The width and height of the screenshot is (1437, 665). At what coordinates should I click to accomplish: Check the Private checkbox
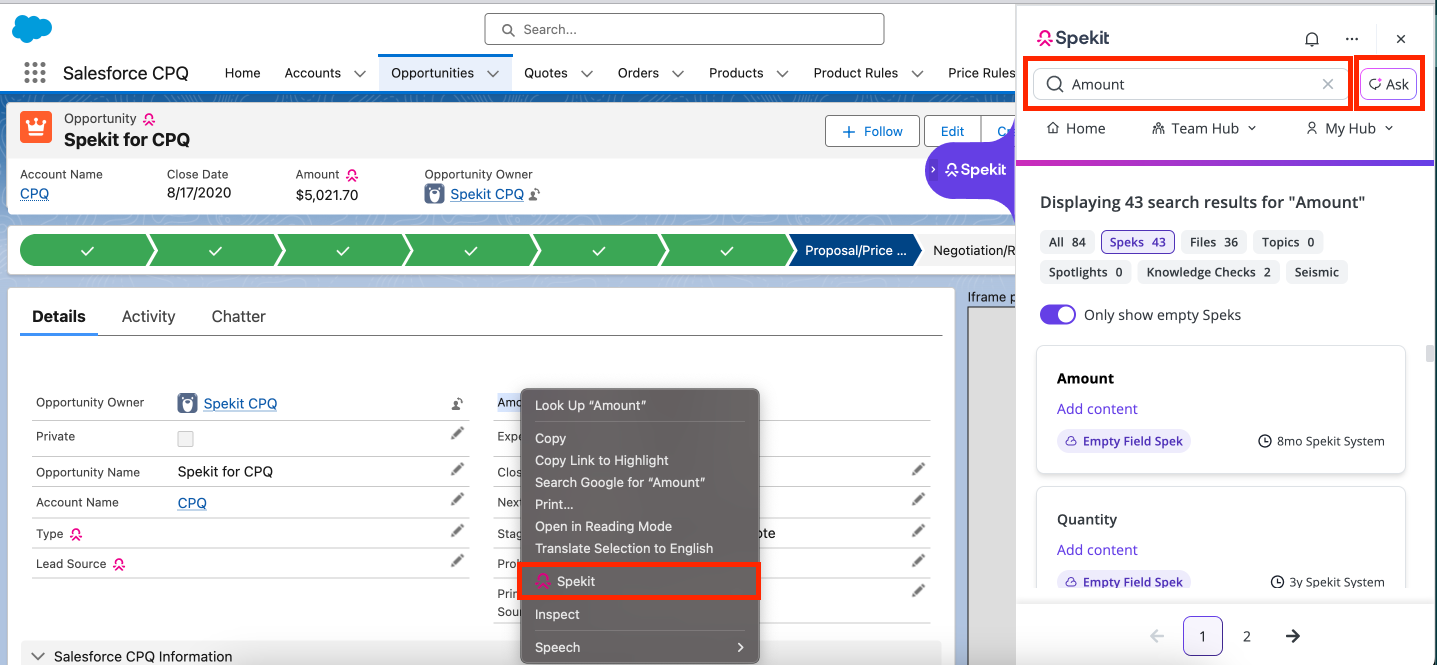[185, 438]
